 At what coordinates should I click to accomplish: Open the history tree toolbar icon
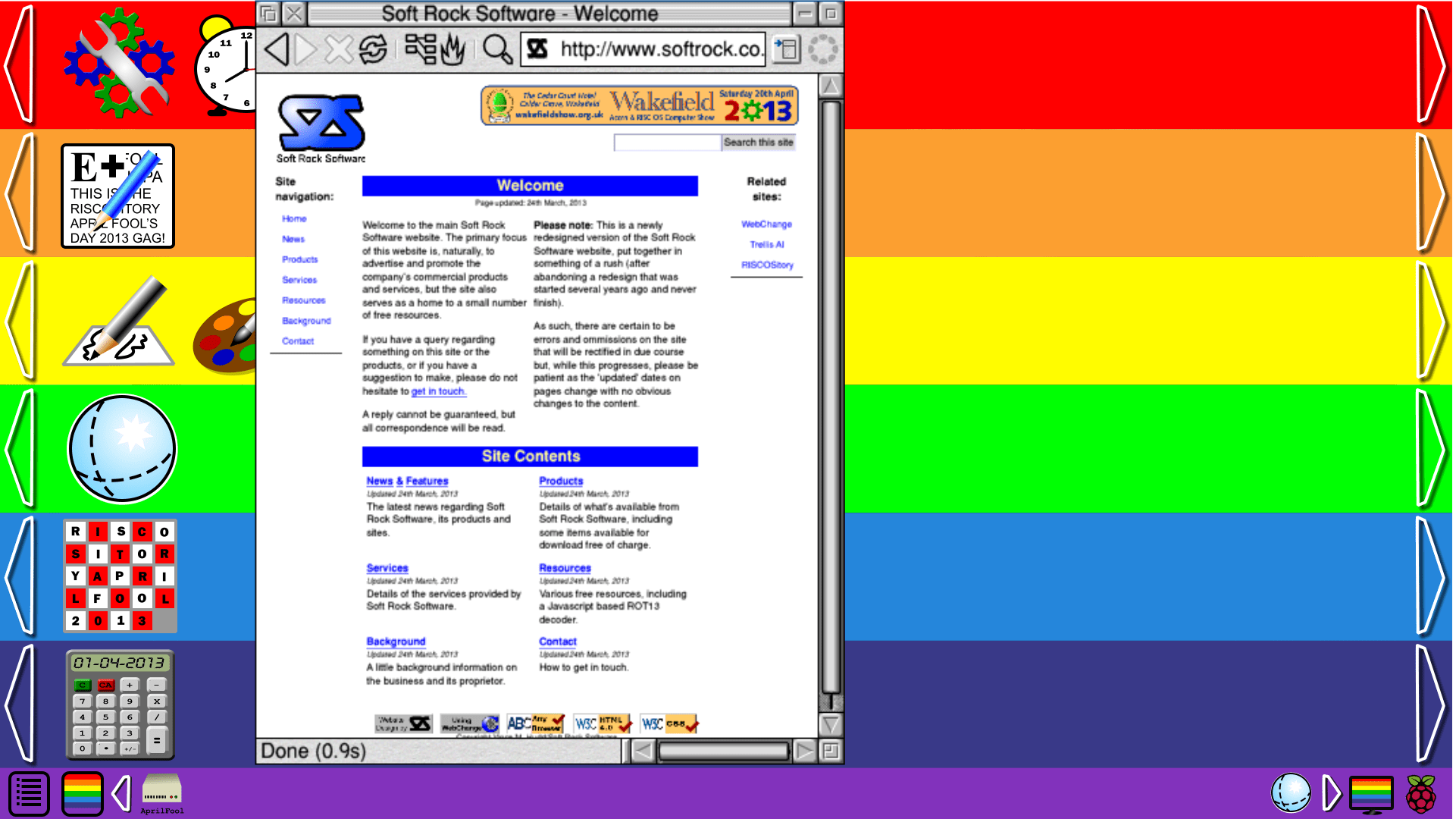[x=420, y=49]
